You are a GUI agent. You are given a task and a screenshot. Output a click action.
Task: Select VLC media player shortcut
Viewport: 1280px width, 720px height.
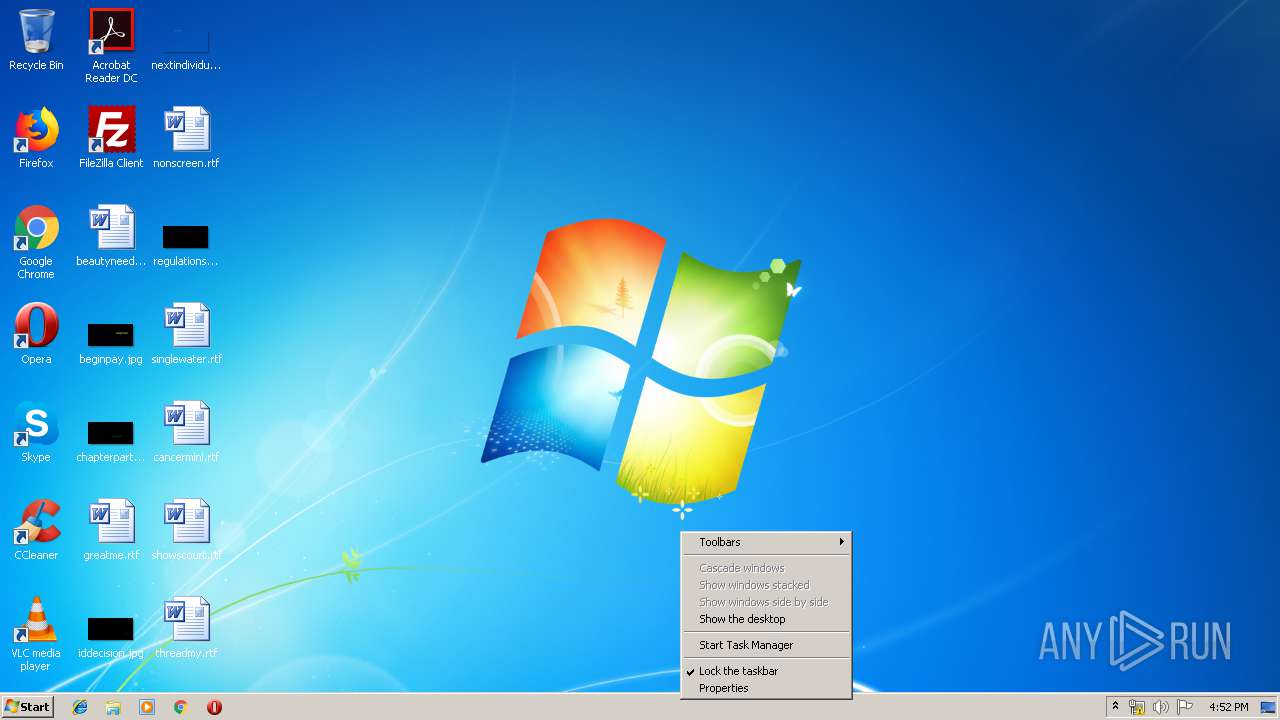point(36,634)
